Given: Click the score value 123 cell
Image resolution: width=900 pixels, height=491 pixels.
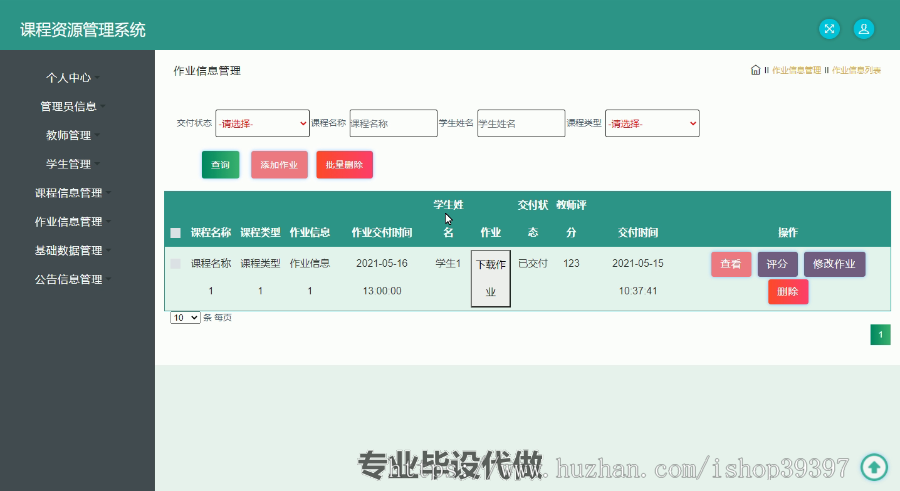Looking at the screenshot, I should pos(571,264).
